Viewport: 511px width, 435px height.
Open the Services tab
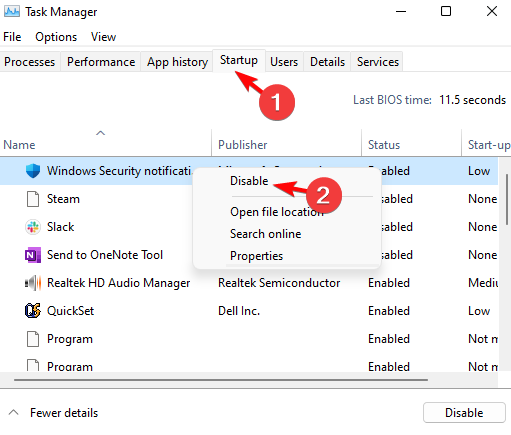[x=377, y=62]
